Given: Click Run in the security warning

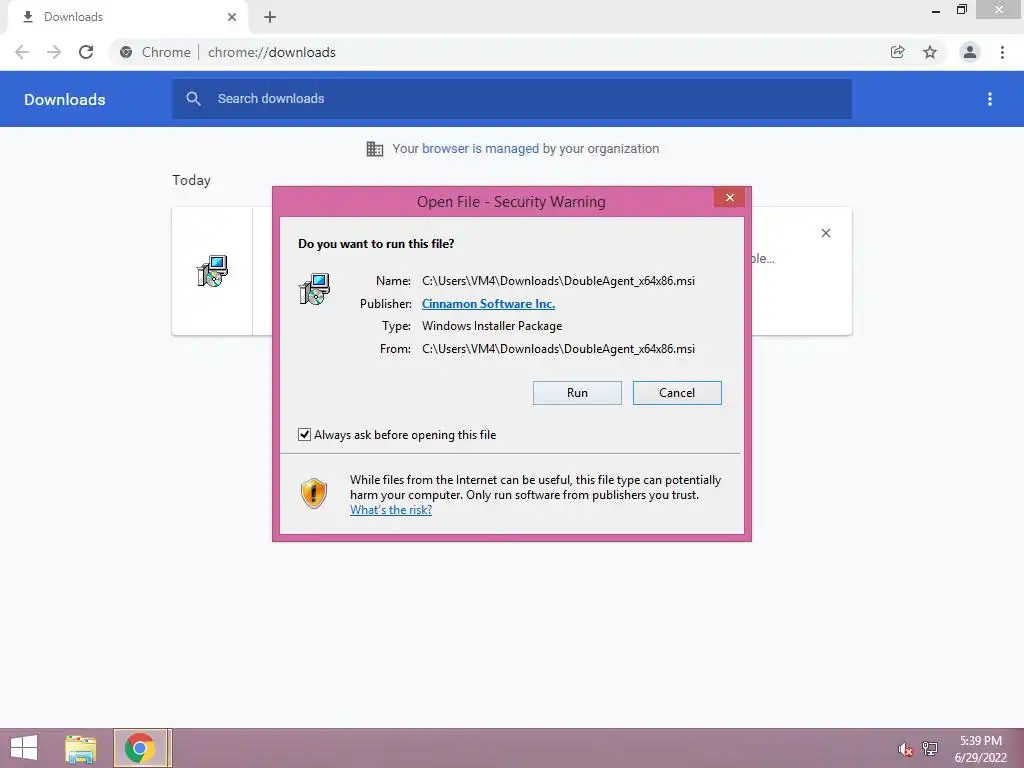Looking at the screenshot, I should click(x=577, y=392).
